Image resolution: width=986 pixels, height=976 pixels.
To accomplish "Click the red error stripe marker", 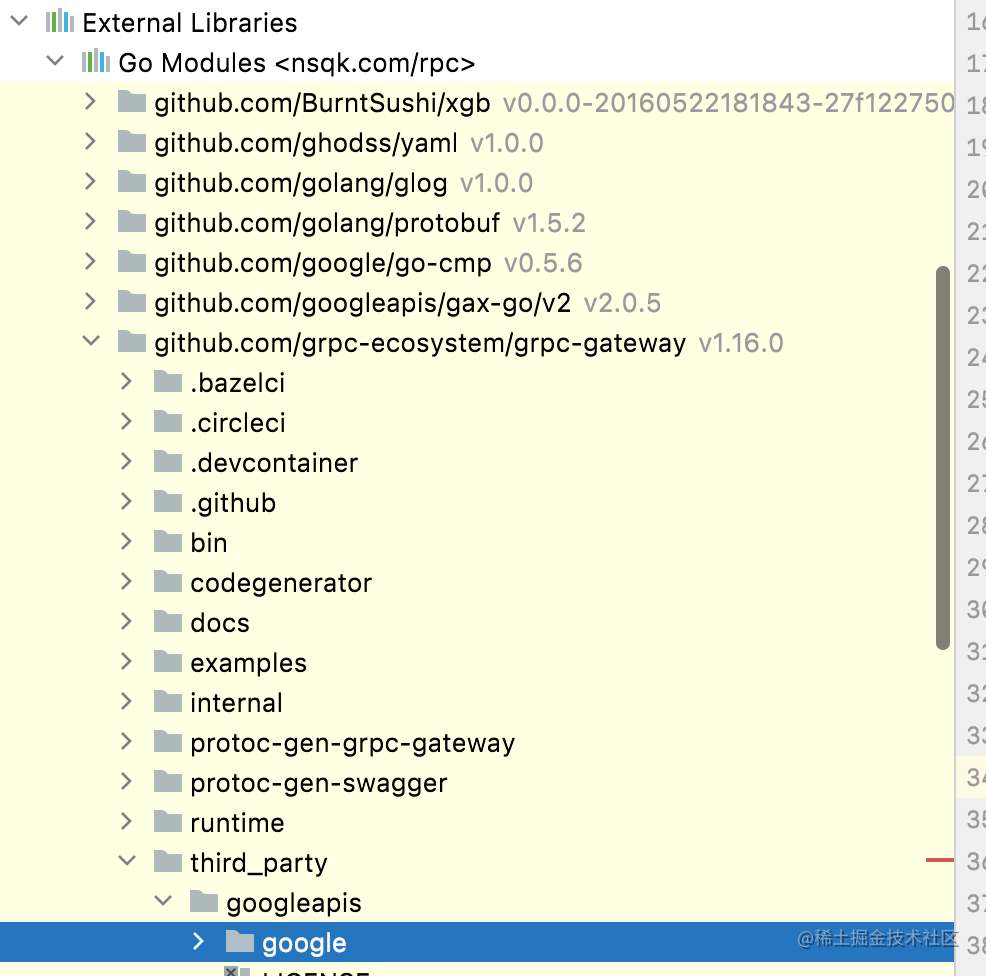I will click(x=939, y=860).
